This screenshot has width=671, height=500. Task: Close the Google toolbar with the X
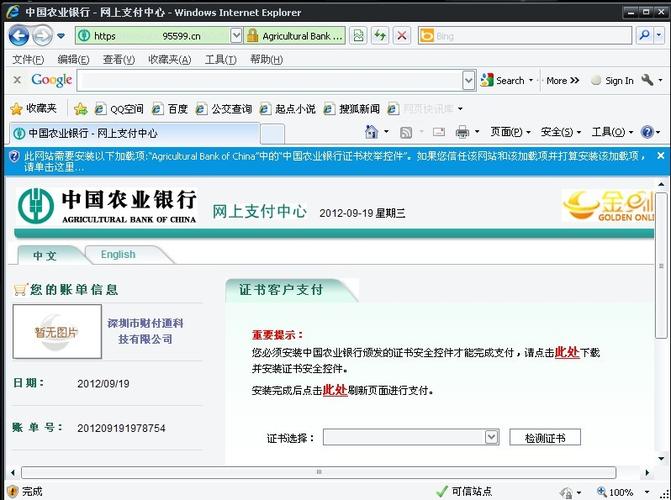[x=17, y=80]
